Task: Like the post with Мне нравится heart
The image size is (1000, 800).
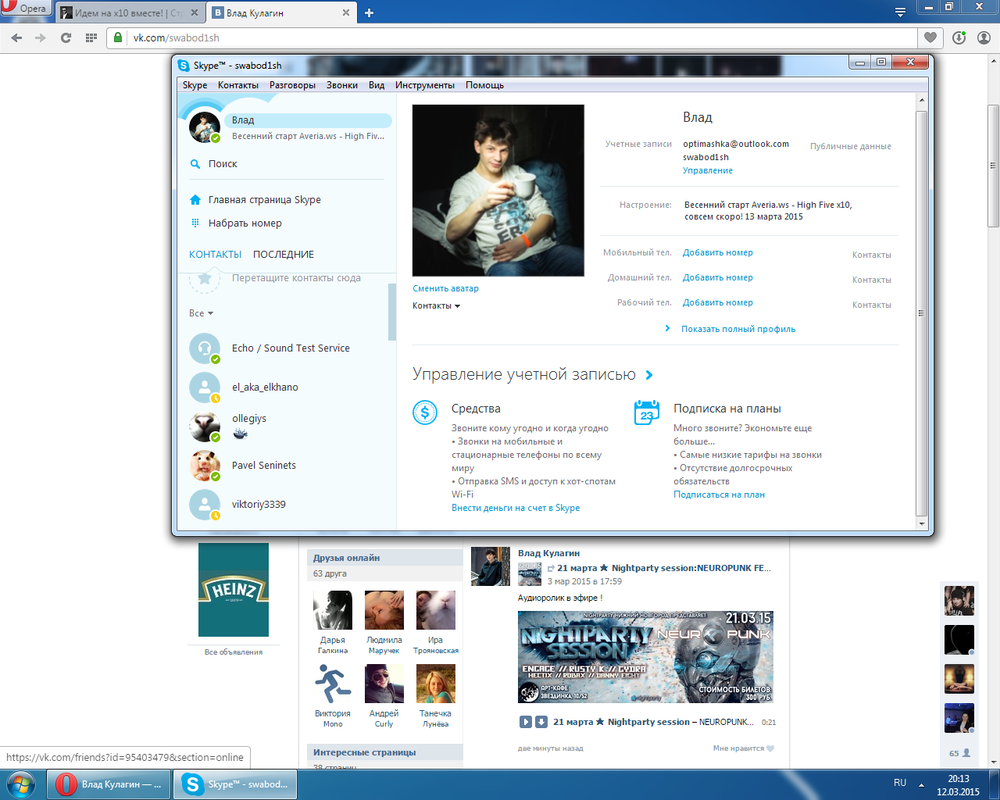Action: point(769,748)
